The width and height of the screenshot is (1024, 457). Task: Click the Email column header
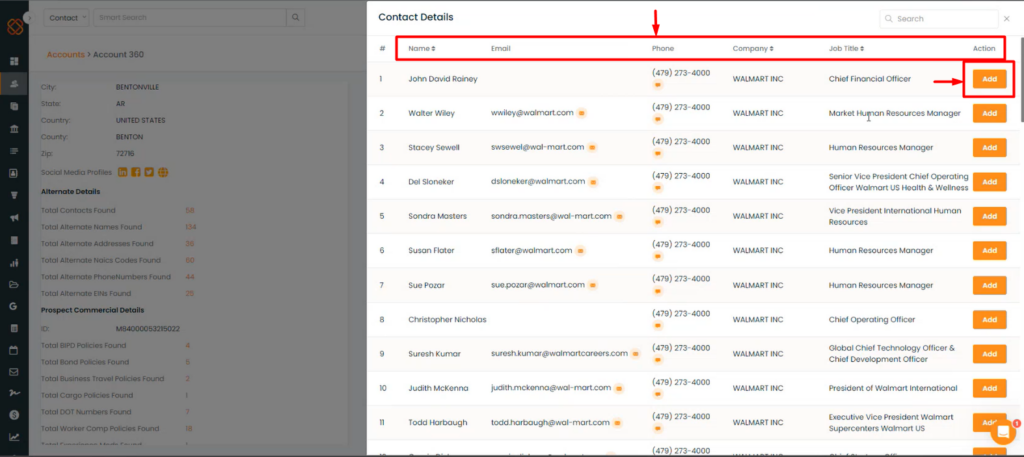[501, 48]
